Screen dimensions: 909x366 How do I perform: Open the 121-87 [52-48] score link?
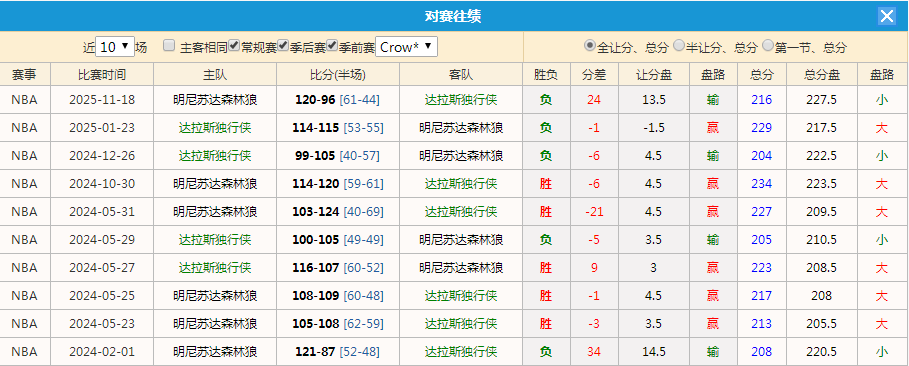pyautogui.click(x=337, y=351)
